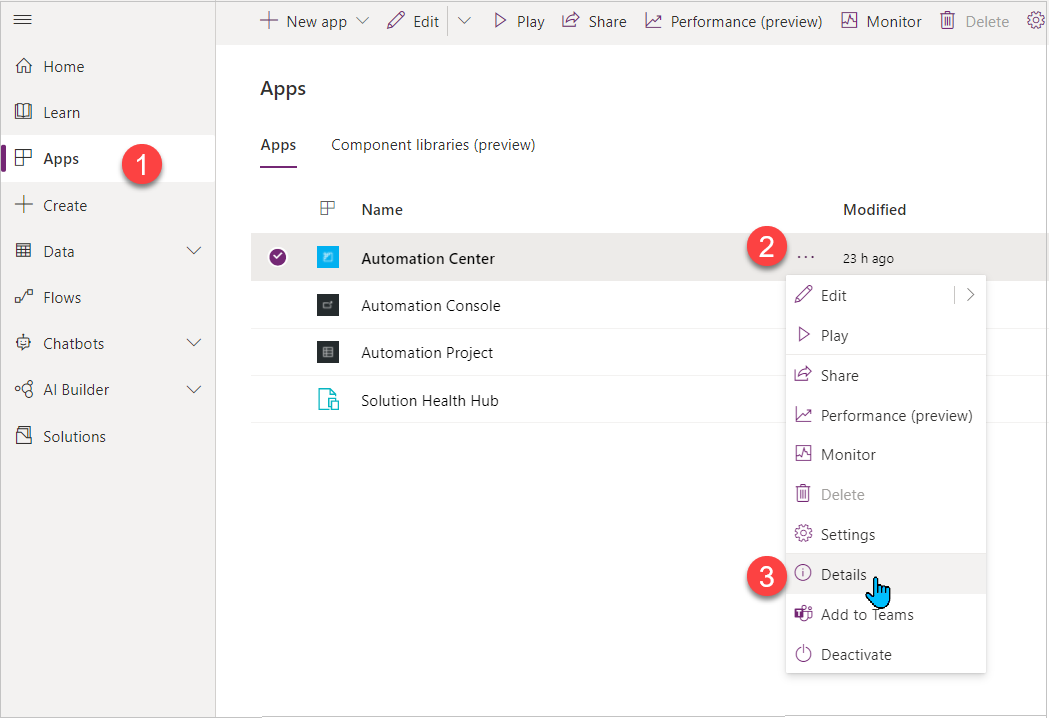Sort the list by Modified column header

click(874, 210)
